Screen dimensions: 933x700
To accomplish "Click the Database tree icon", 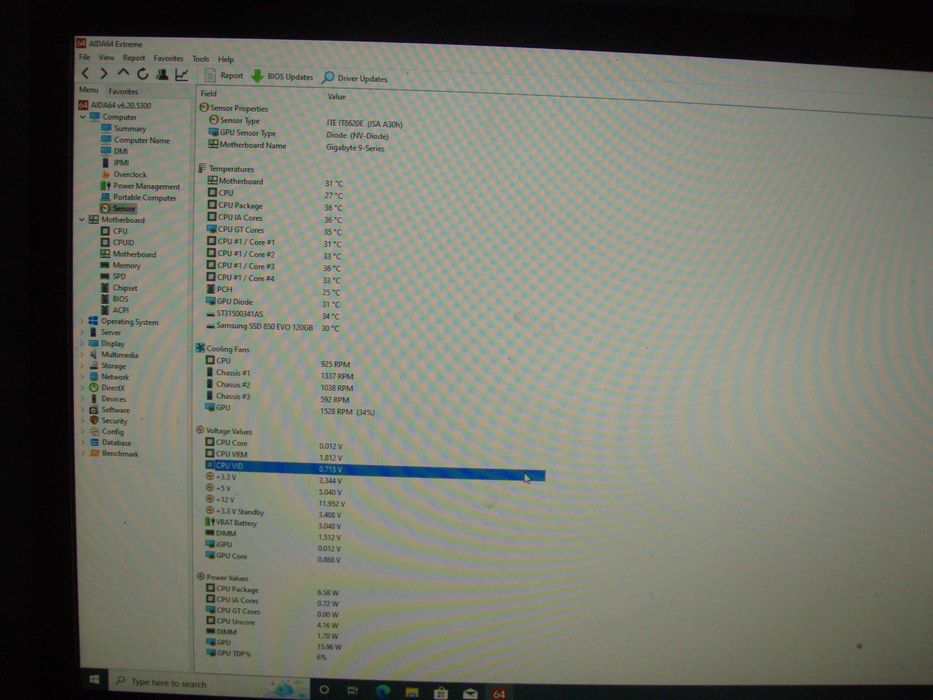I will pyautogui.click(x=93, y=442).
